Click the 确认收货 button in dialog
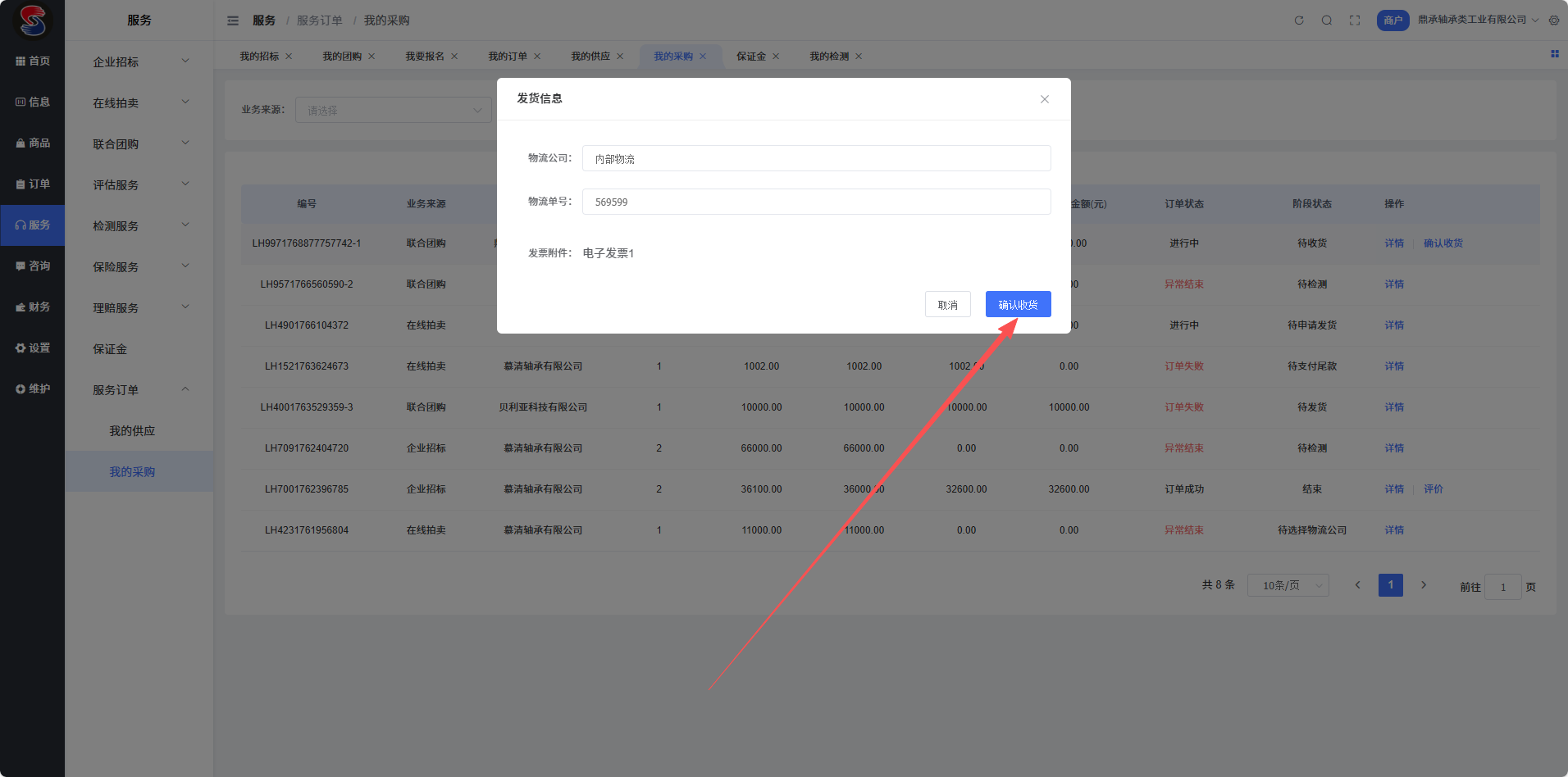 pos(1018,304)
